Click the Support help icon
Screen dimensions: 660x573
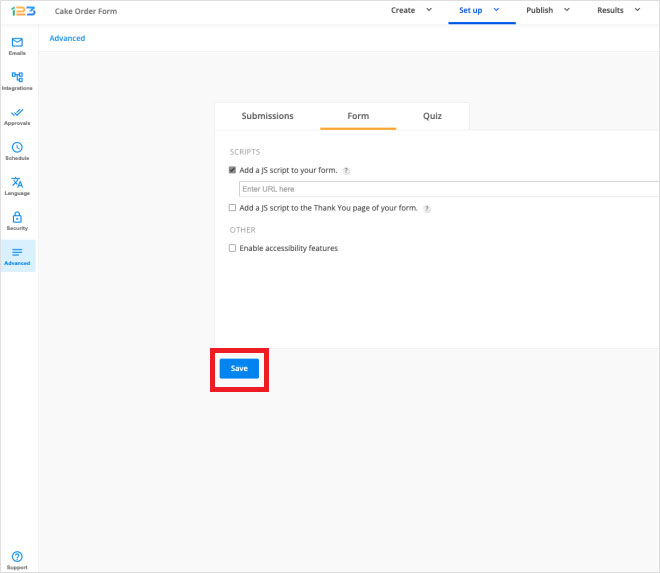click(17, 557)
